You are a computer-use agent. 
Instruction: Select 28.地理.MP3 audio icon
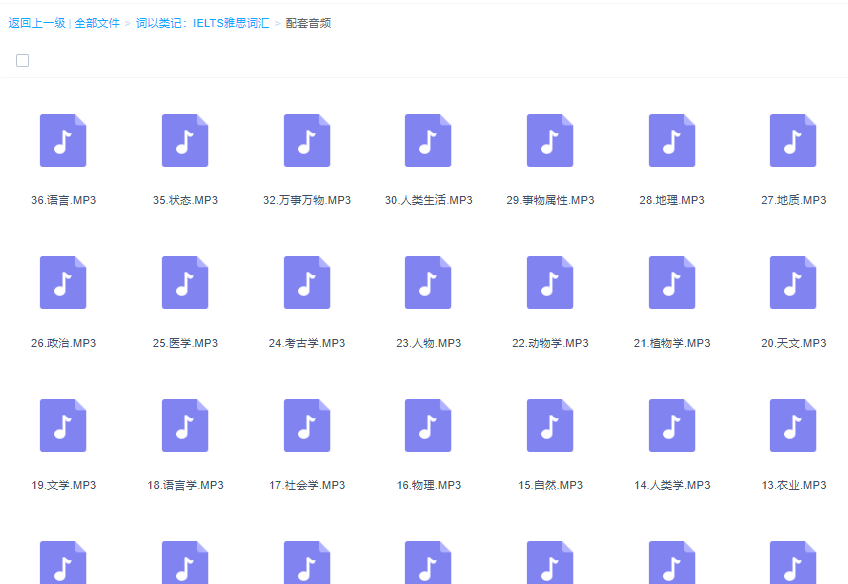point(671,140)
